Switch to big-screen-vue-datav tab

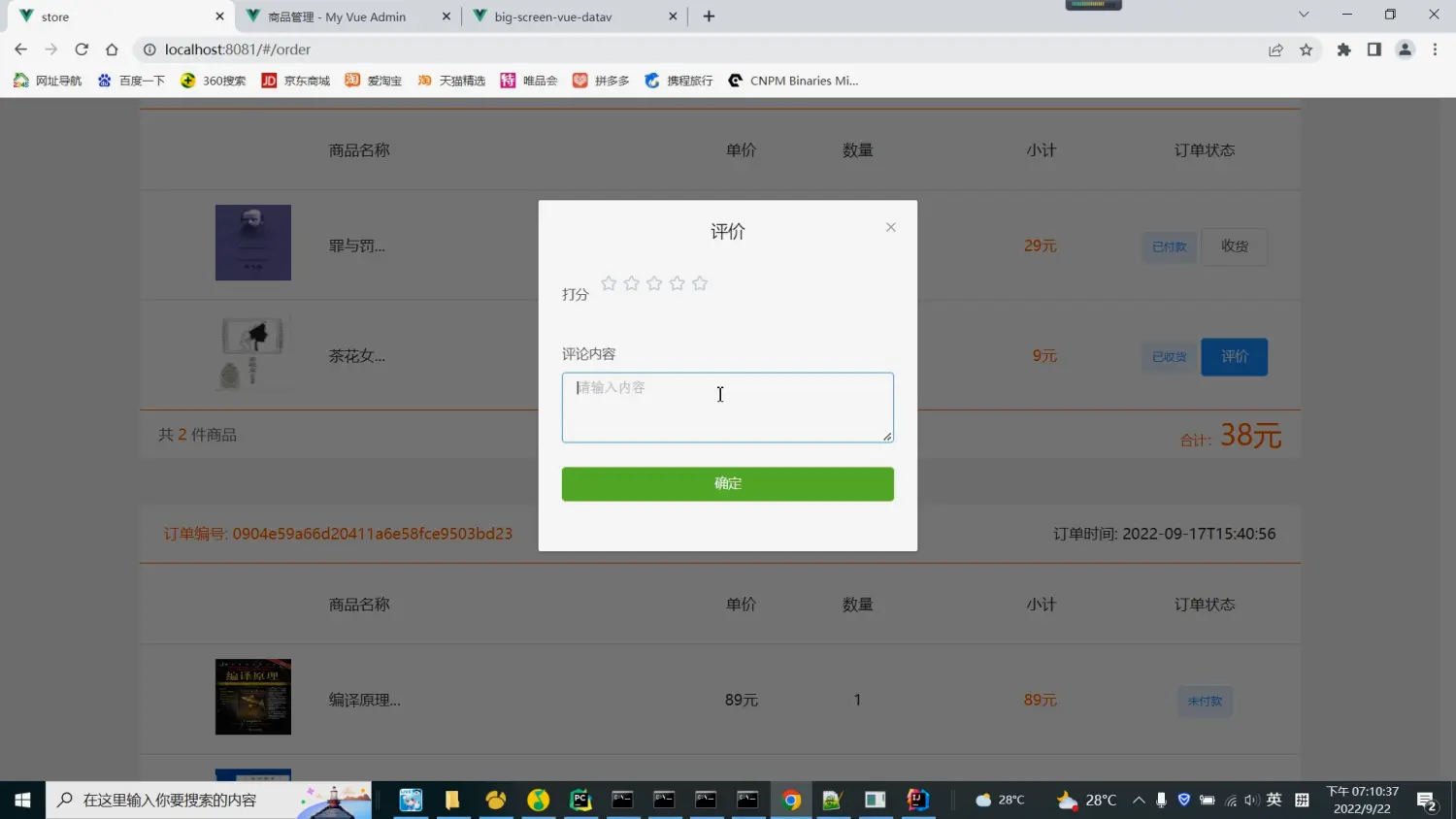pos(553,16)
